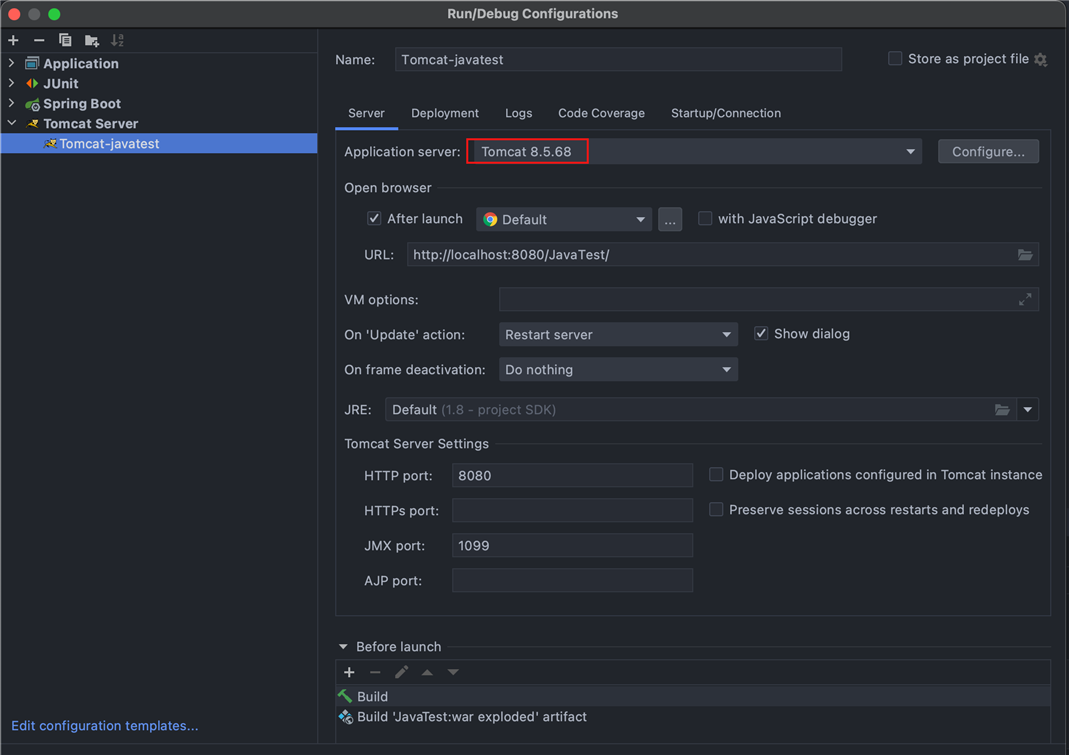
Task: Collapse the Before launch section
Action: tap(343, 647)
